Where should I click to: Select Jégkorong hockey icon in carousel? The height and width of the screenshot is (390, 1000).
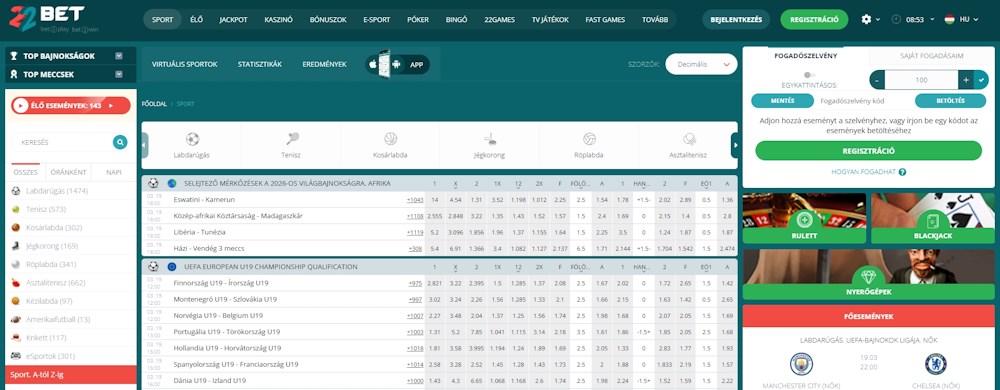490,139
